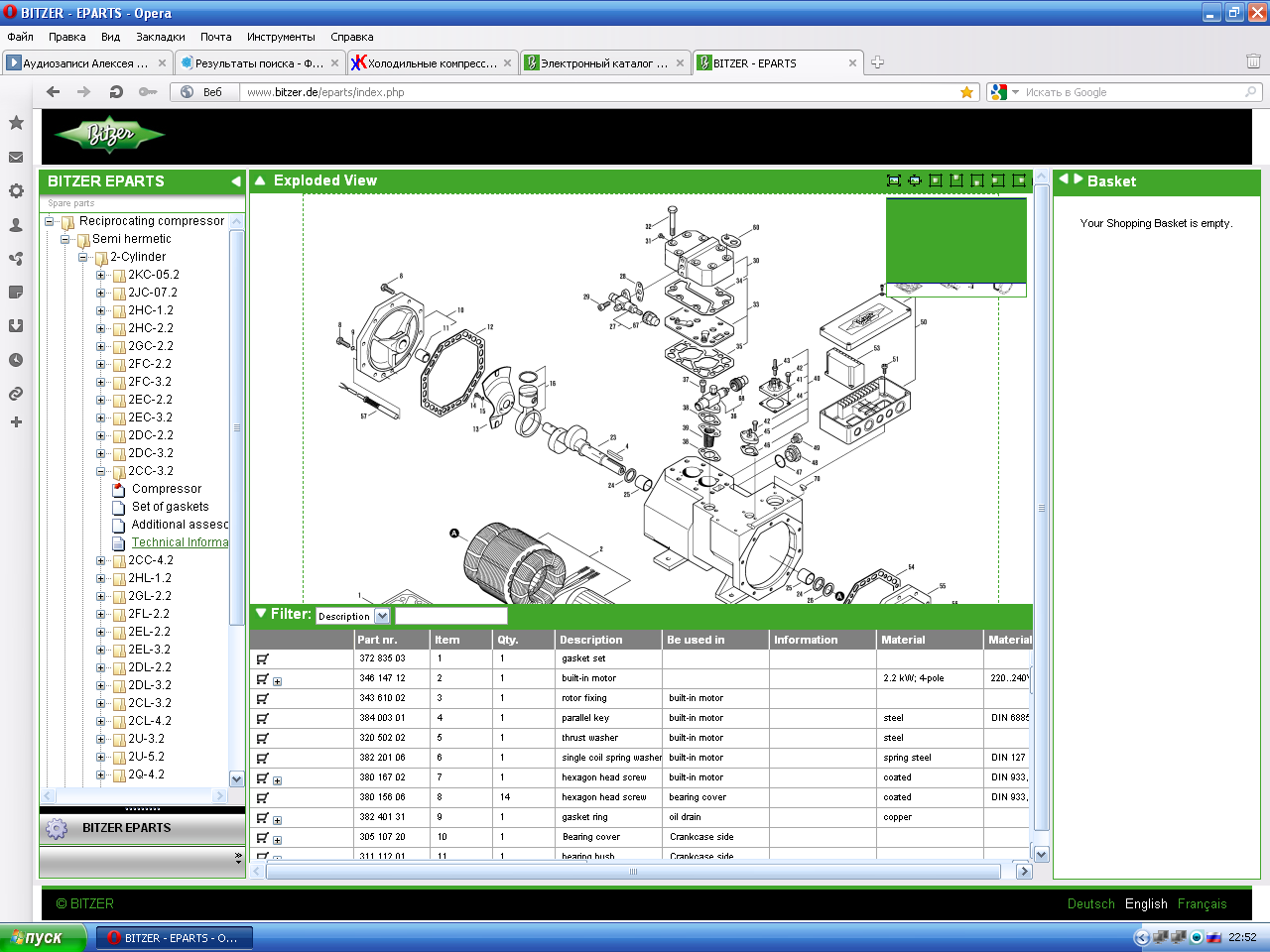Select English language link
Image resolution: width=1270 pixels, height=952 pixels.
coord(1146,903)
